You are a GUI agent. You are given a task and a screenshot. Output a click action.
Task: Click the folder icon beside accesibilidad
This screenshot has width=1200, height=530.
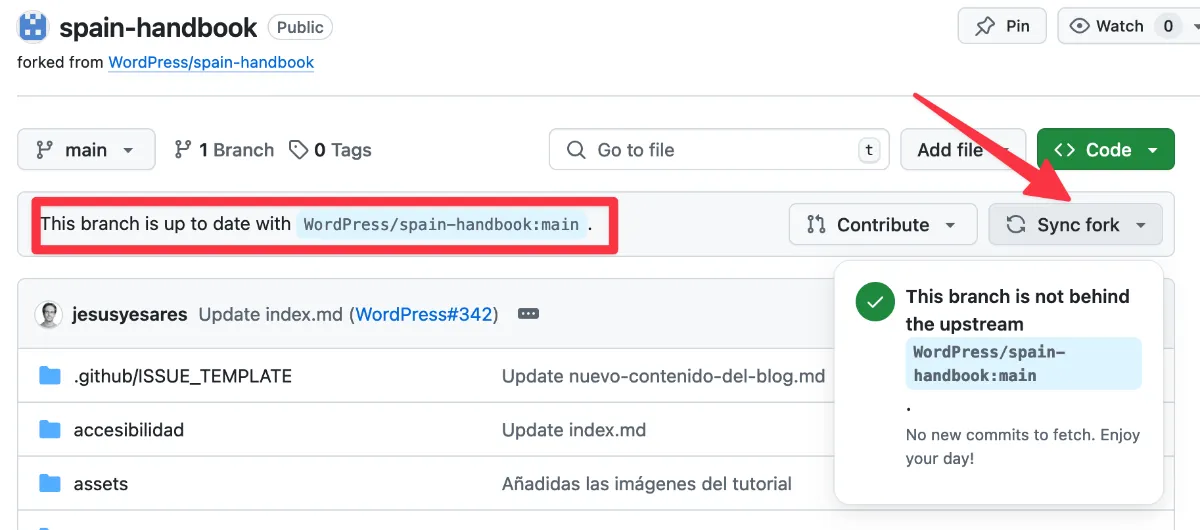[x=50, y=429]
